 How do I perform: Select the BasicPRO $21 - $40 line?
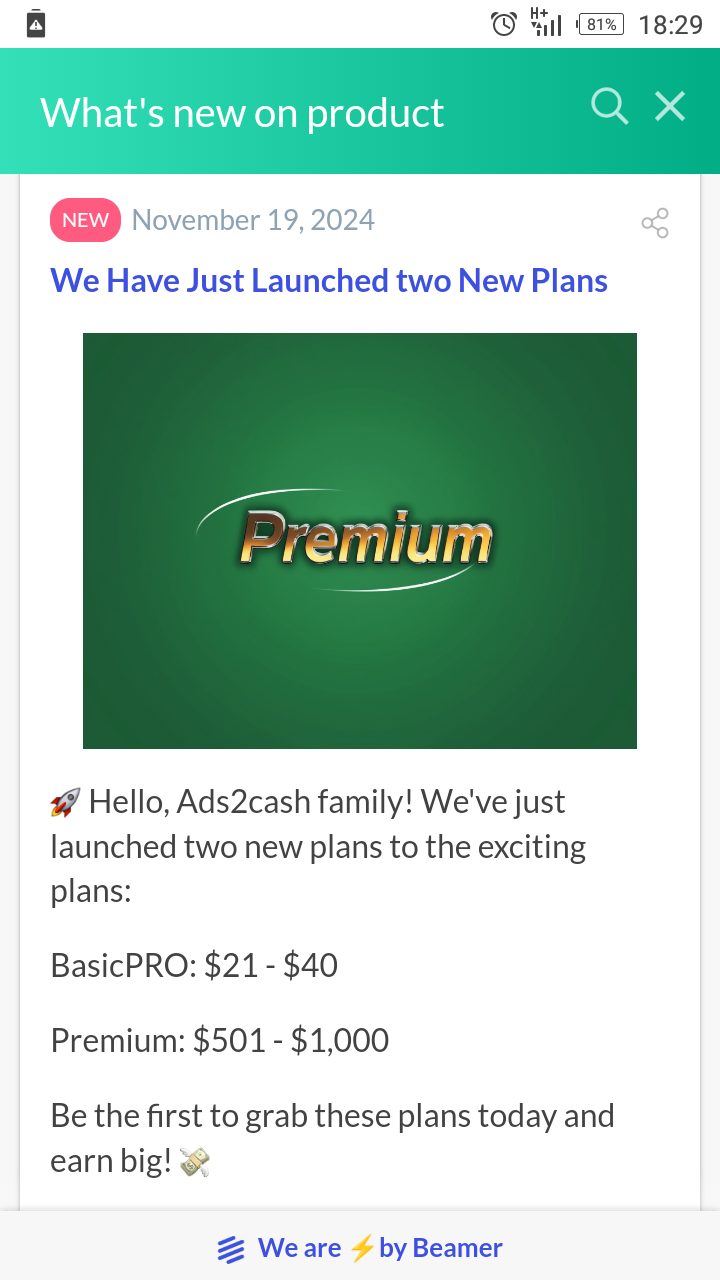coord(194,965)
